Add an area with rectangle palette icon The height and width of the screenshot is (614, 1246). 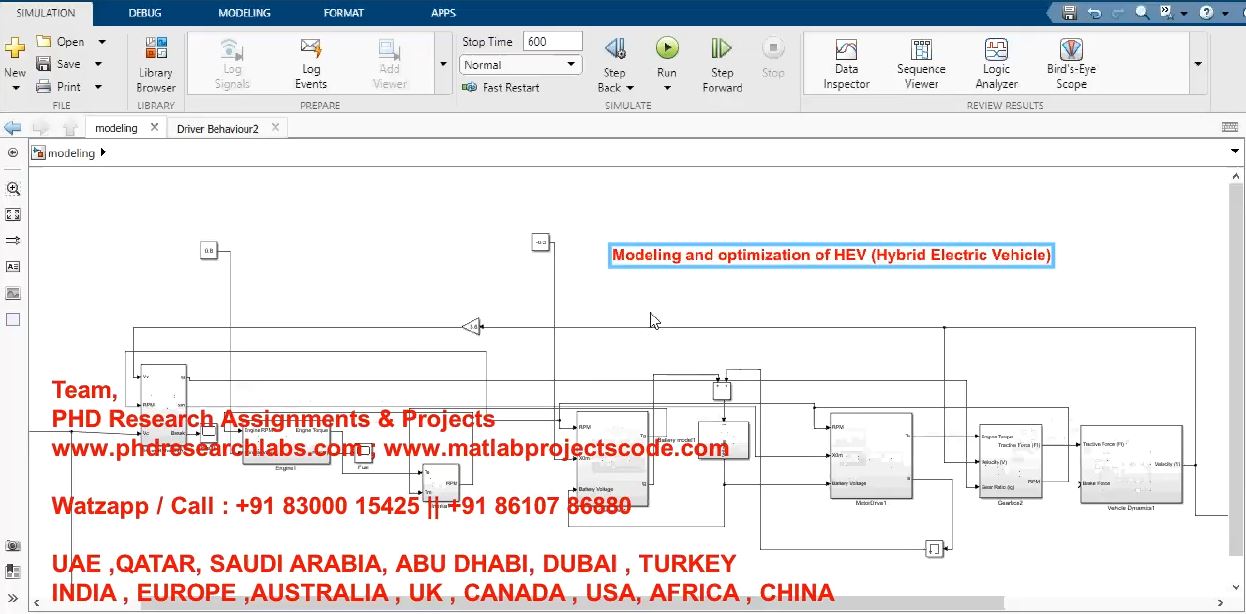(x=13, y=320)
